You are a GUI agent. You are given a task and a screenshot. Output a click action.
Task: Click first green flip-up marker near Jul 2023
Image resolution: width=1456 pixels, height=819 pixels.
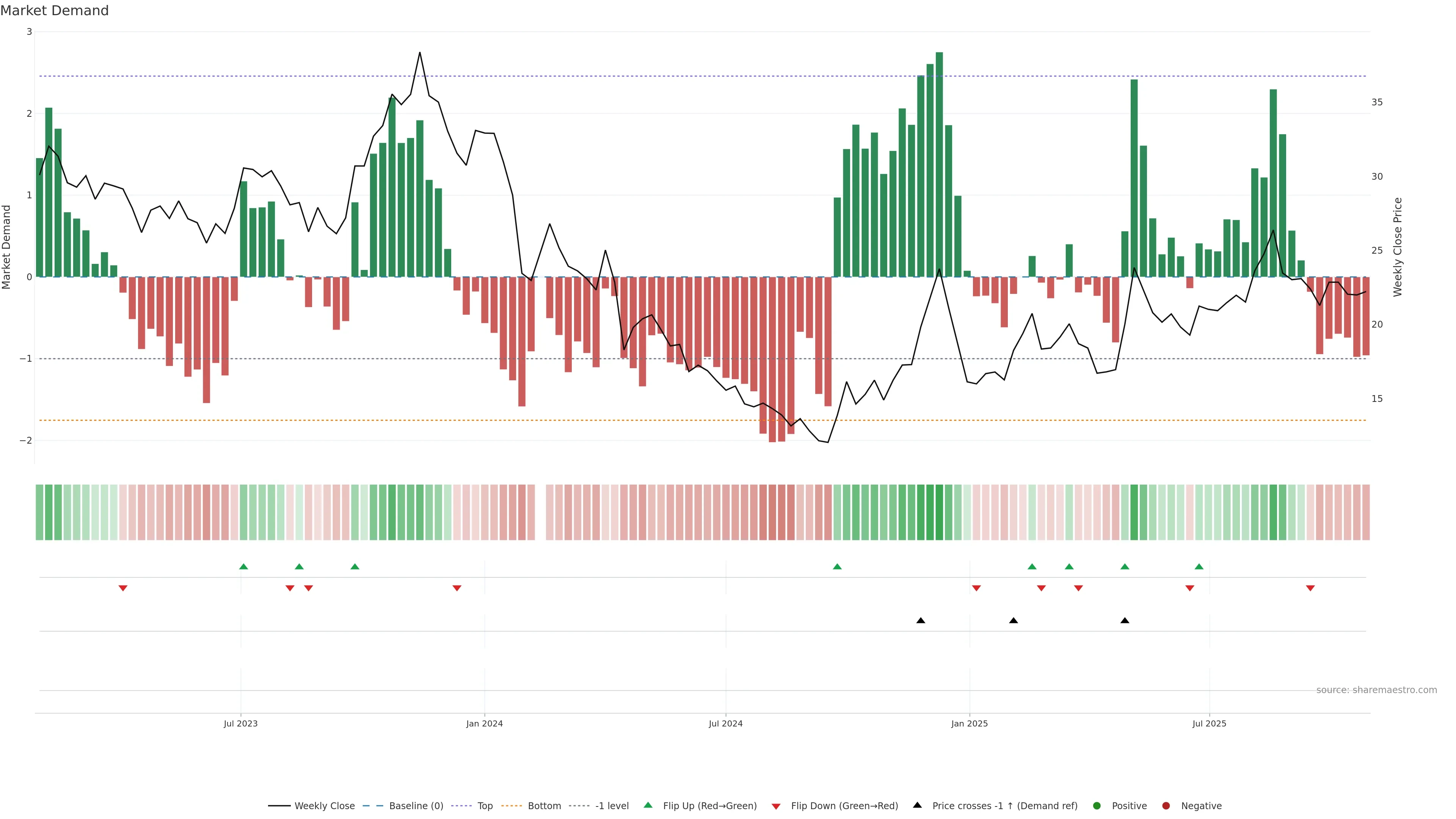click(243, 566)
